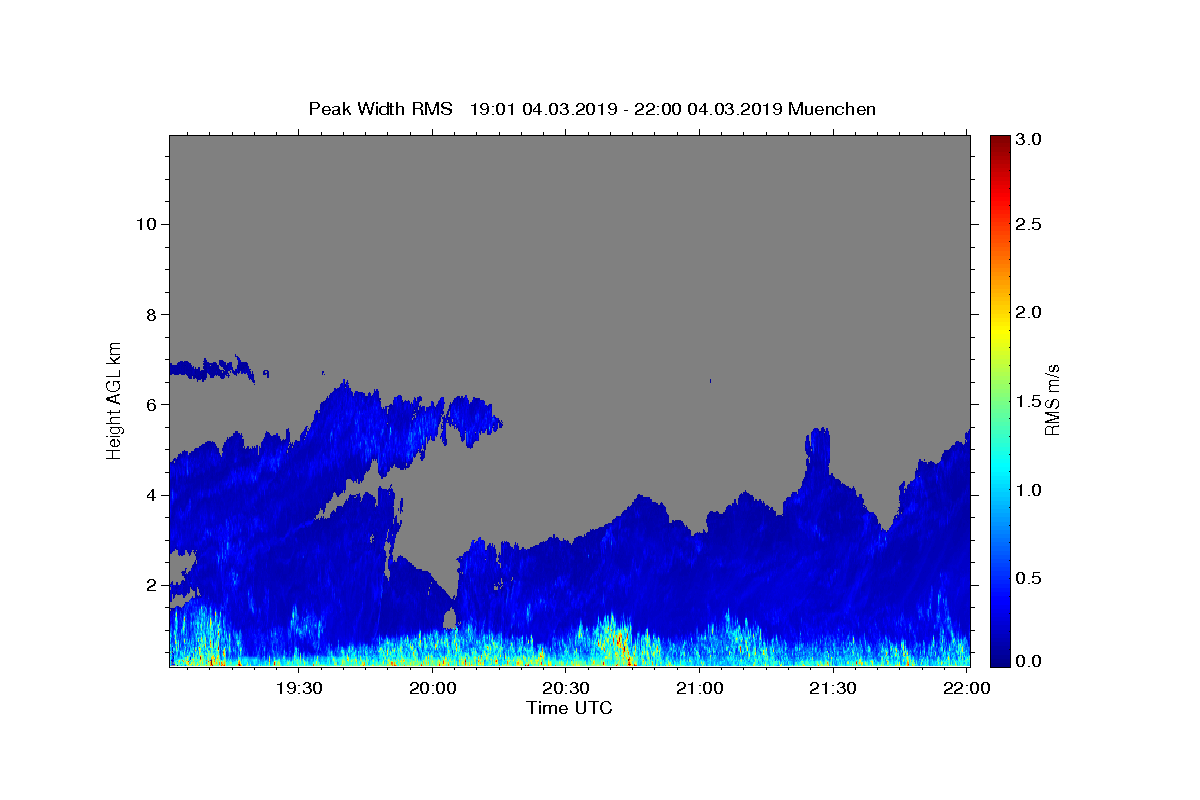The height and width of the screenshot is (800, 1200).
Task: Click the colorbar value 1.5
Action: coord(1029,401)
